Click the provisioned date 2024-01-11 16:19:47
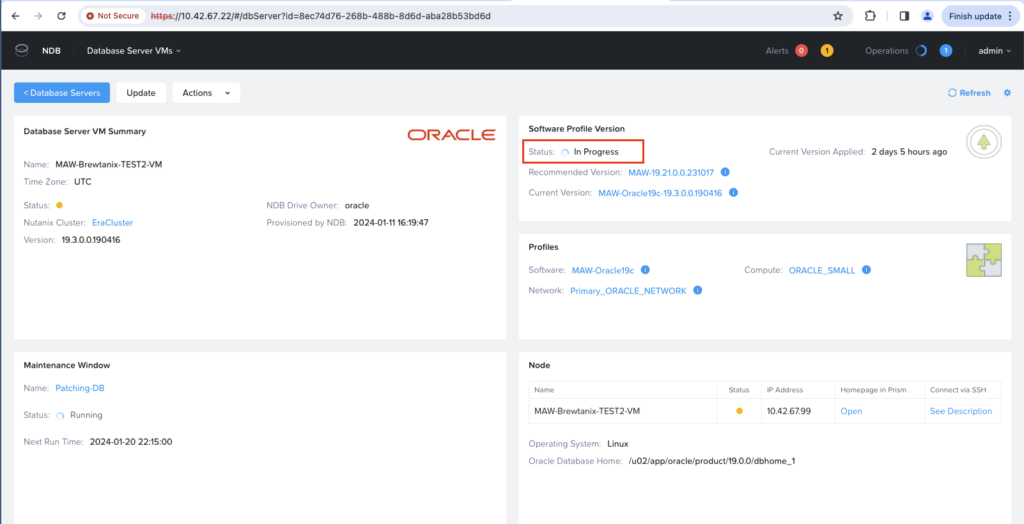The width and height of the screenshot is (1024, 524). [x=391, y=223]
